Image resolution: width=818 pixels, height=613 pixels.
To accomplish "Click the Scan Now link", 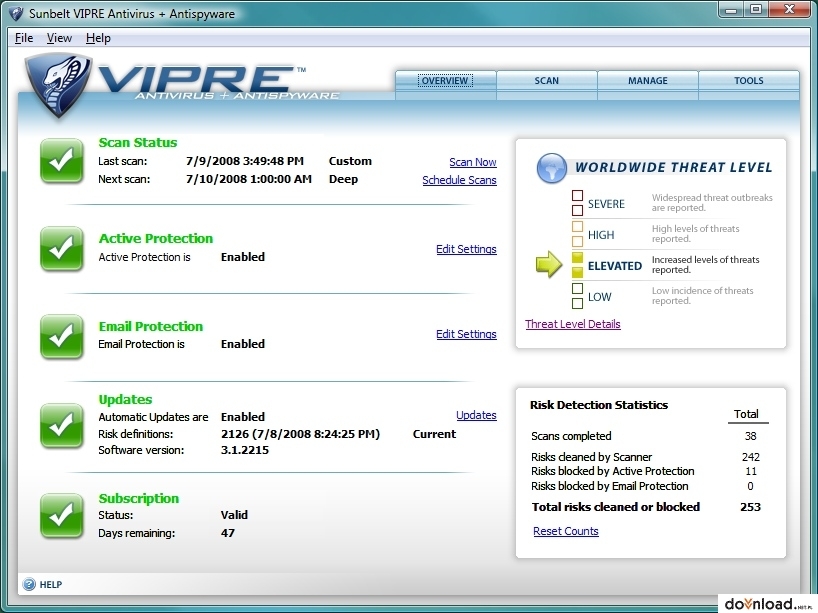I will (473, 162).
